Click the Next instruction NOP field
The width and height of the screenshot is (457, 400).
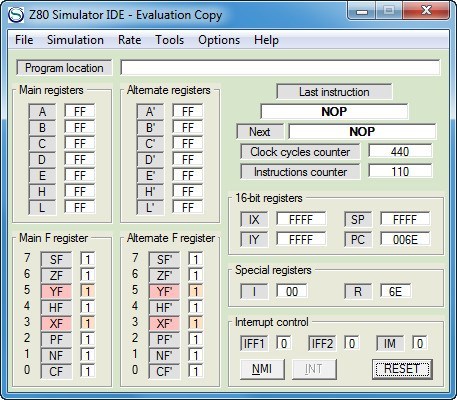(x=362, y=131)
